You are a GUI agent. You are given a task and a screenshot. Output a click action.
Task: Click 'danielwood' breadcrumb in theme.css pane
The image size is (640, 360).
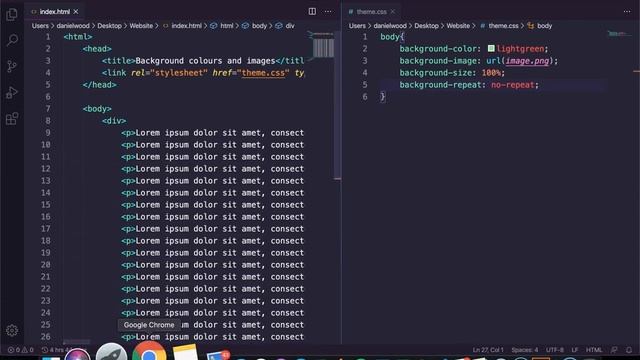click(x=390, y=26)
